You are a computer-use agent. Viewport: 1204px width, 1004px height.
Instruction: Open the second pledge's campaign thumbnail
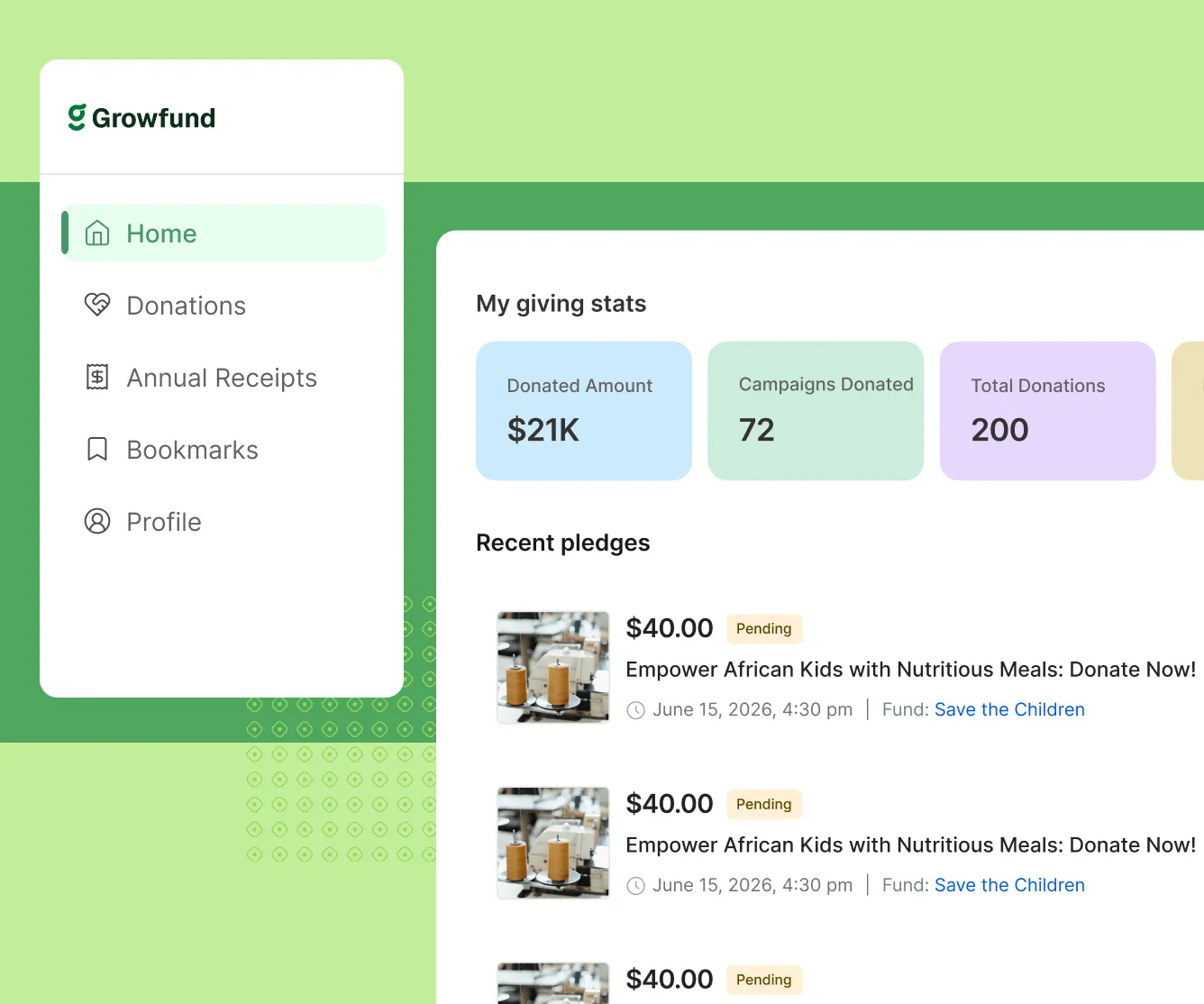point(553,843)
